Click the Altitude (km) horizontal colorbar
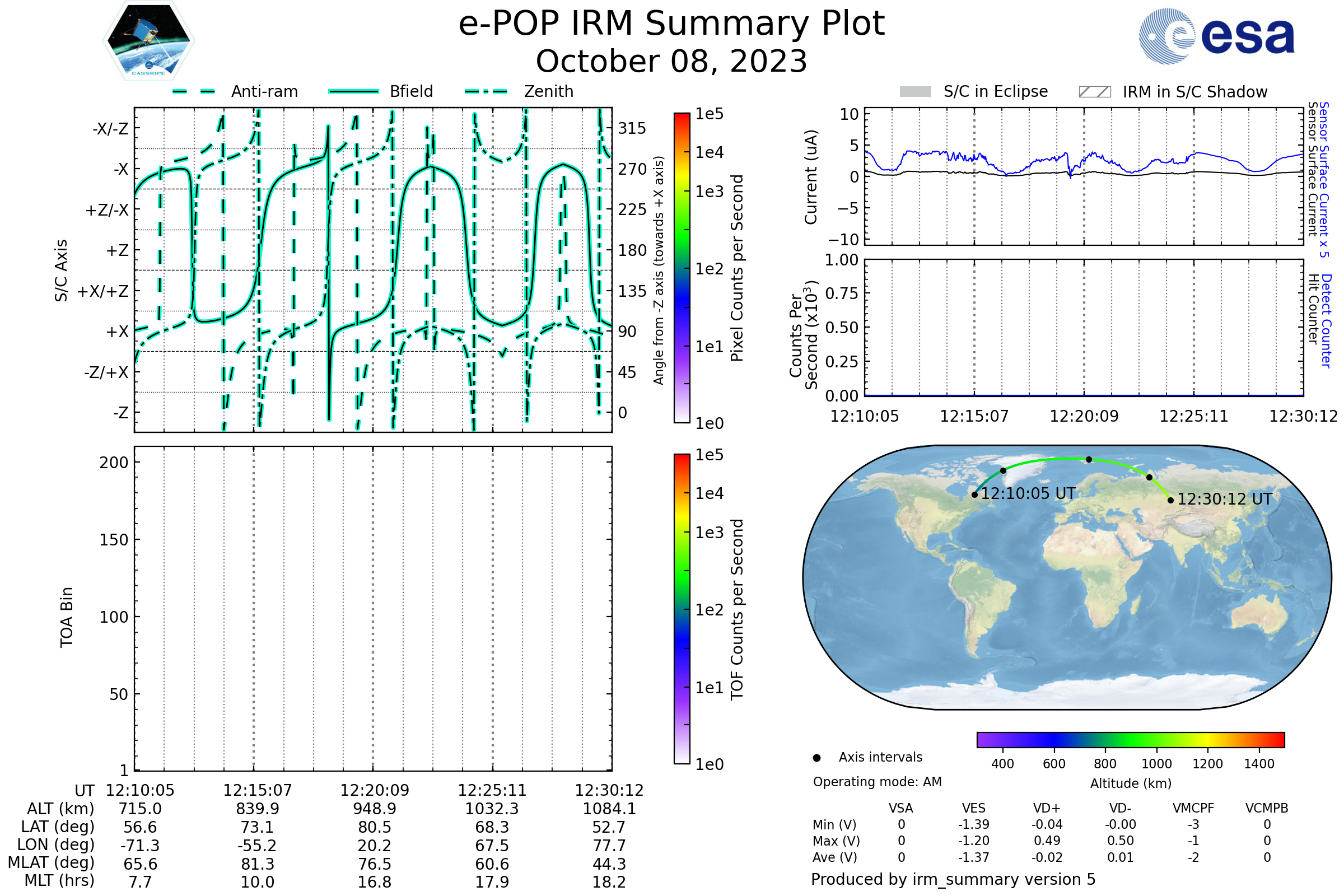This screenshot has height=896, width=1344. click(1130, 739)
